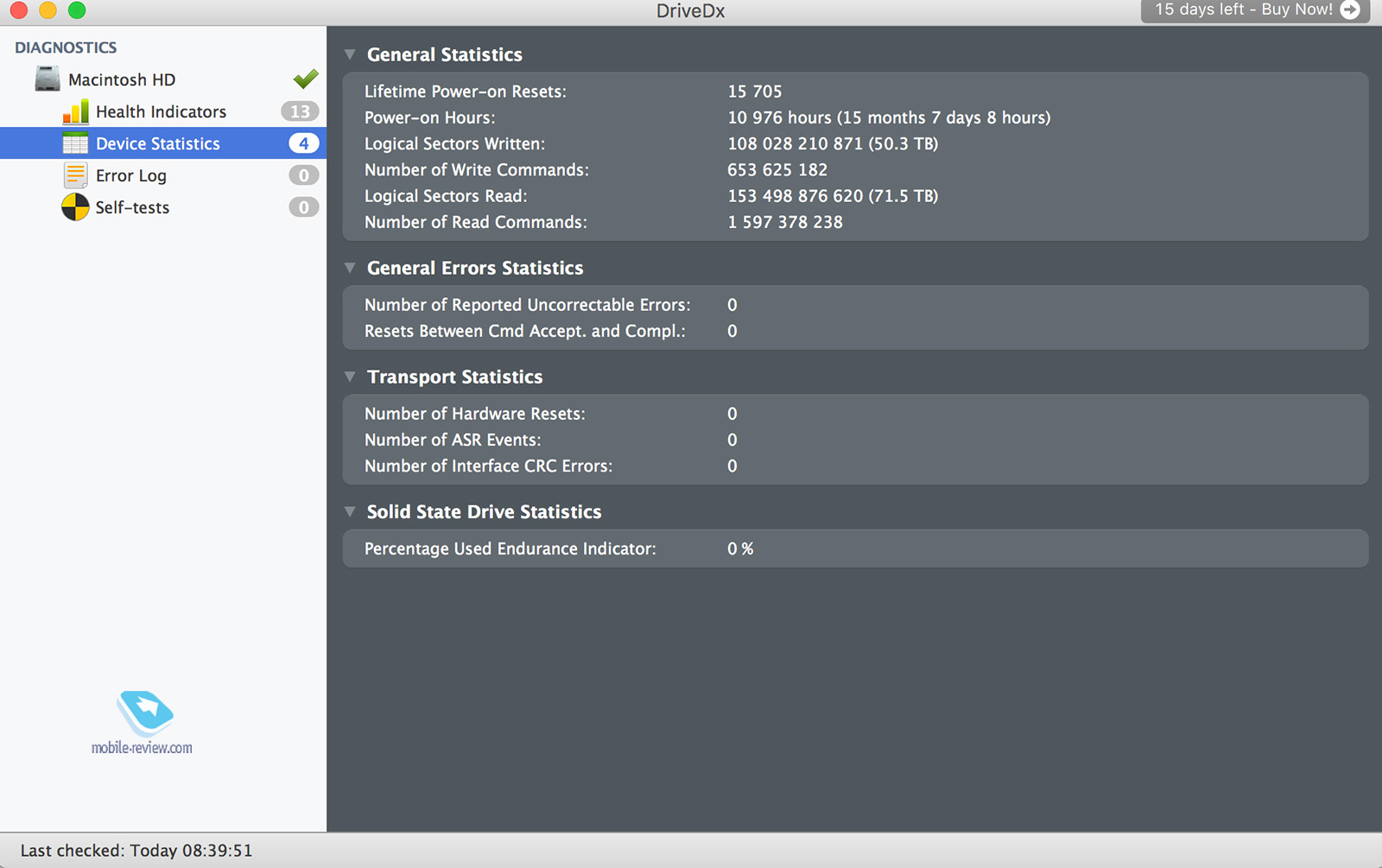Click the General Statistics heading

445,54
